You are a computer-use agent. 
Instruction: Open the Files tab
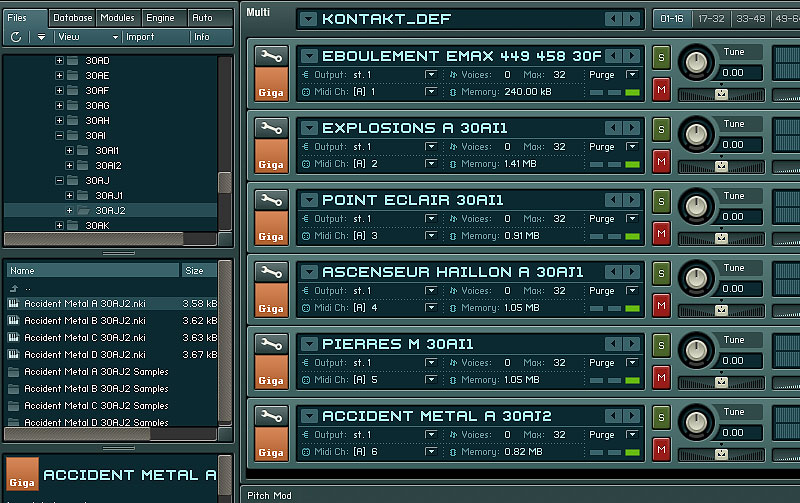click(x=25, y=18)
